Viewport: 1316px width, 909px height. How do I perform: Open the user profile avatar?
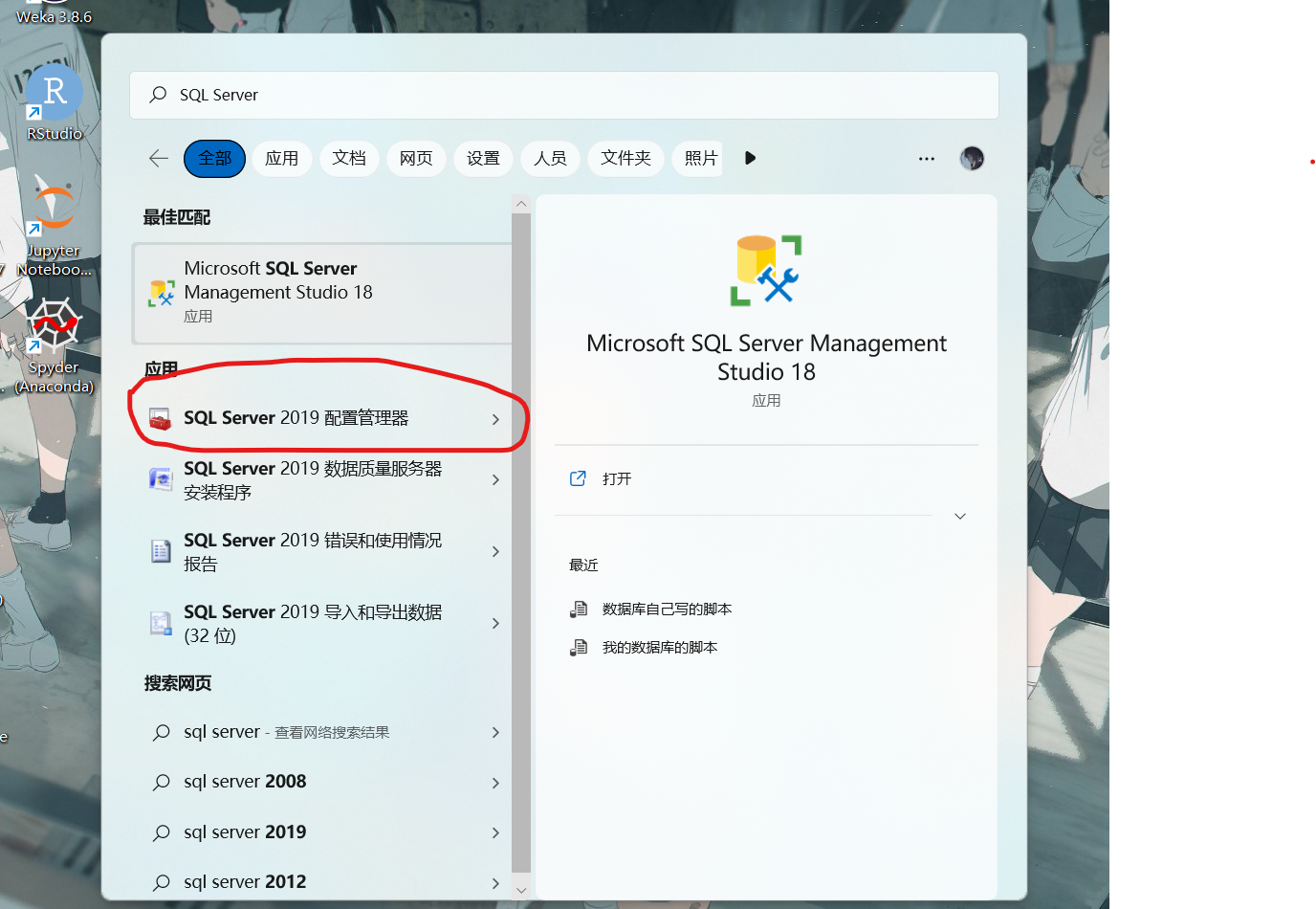click(x=972, y=158)
